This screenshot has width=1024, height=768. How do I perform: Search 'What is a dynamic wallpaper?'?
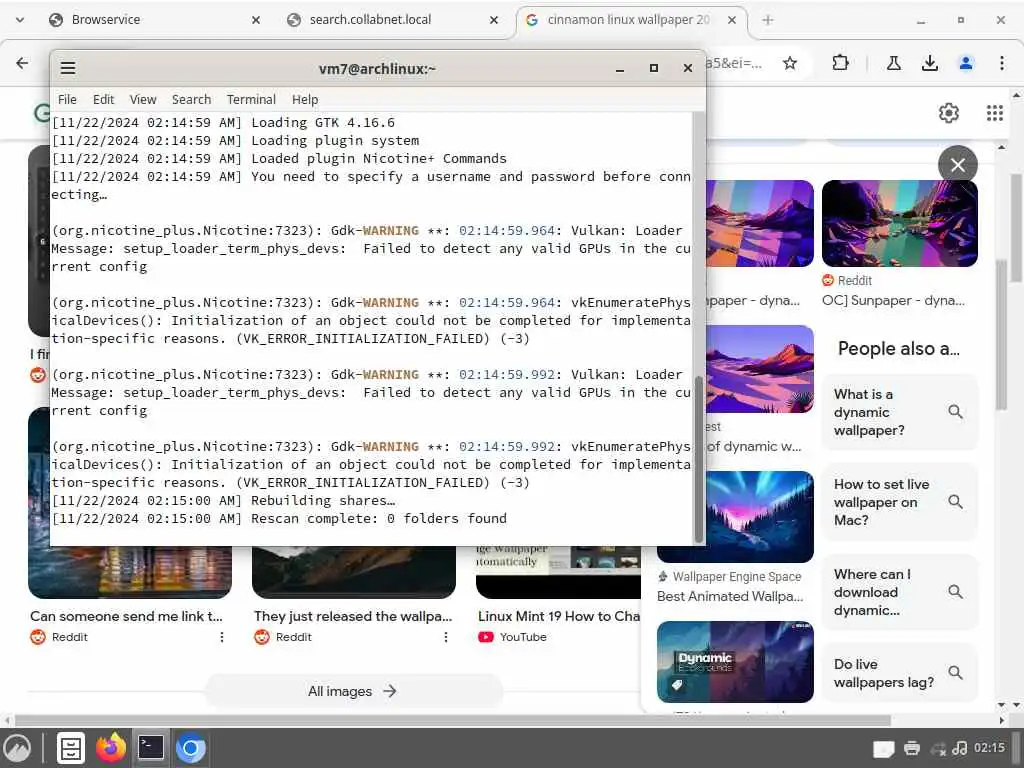click(899, 412)
